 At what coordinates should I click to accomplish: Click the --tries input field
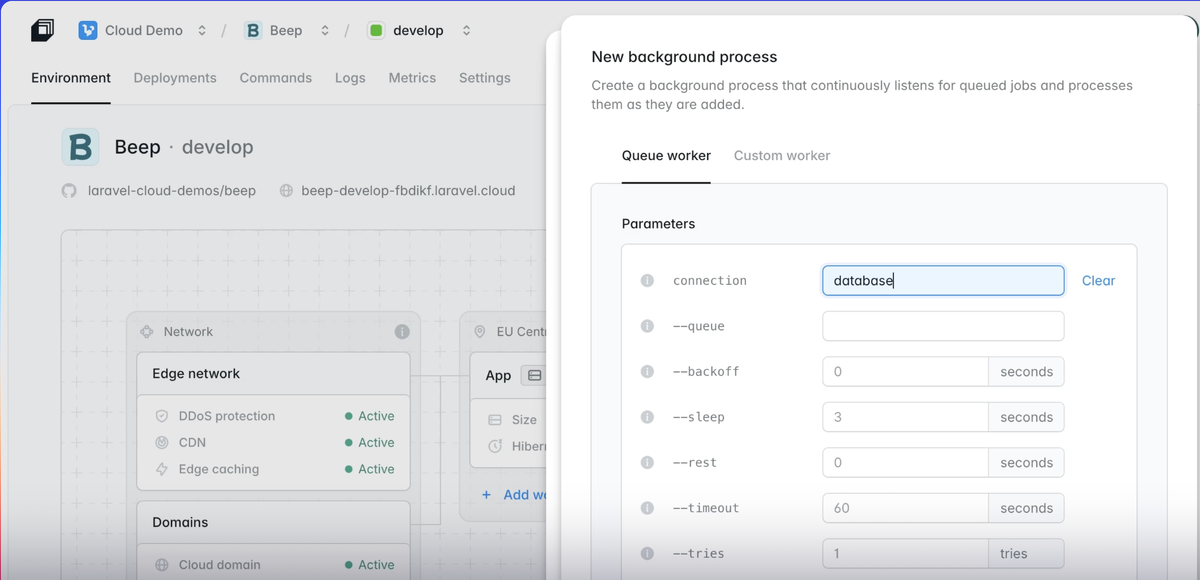905,553
